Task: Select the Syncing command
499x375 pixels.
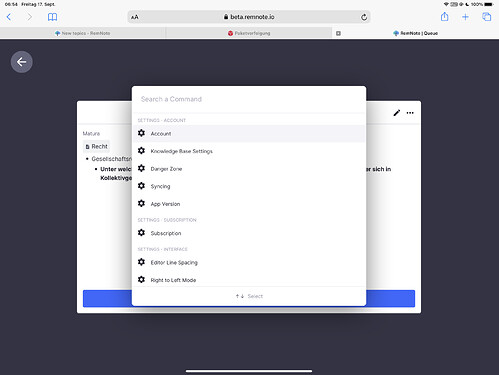Action: point(249,186)
